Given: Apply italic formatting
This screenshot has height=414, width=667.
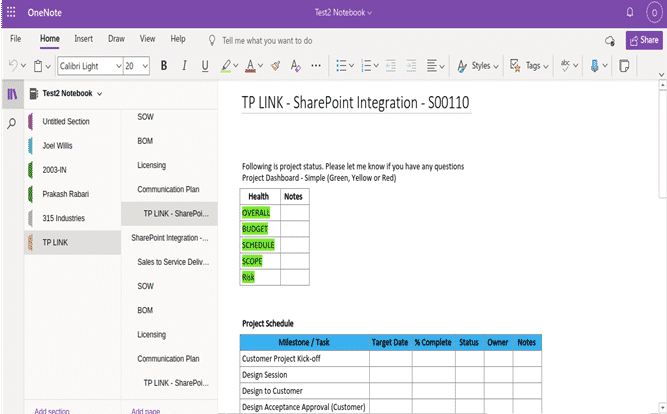Looking at the screenshot, I should [x=185, y=66].
